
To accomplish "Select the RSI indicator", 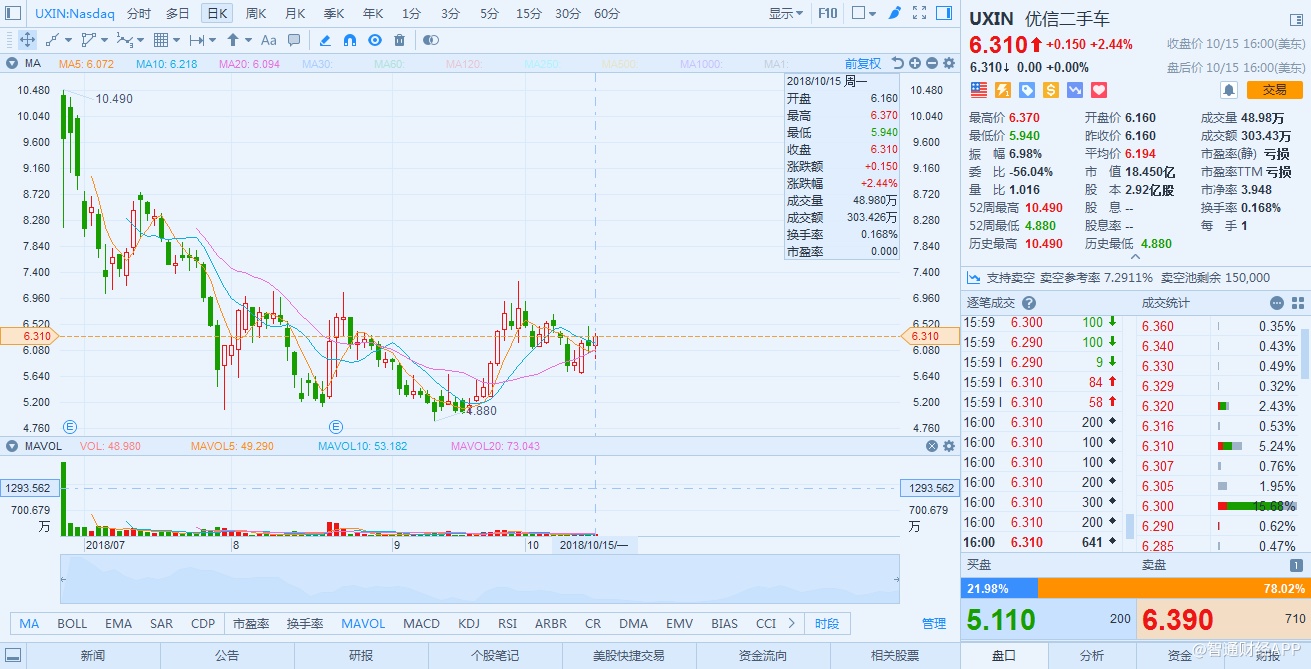I will (x=507, y=623).
